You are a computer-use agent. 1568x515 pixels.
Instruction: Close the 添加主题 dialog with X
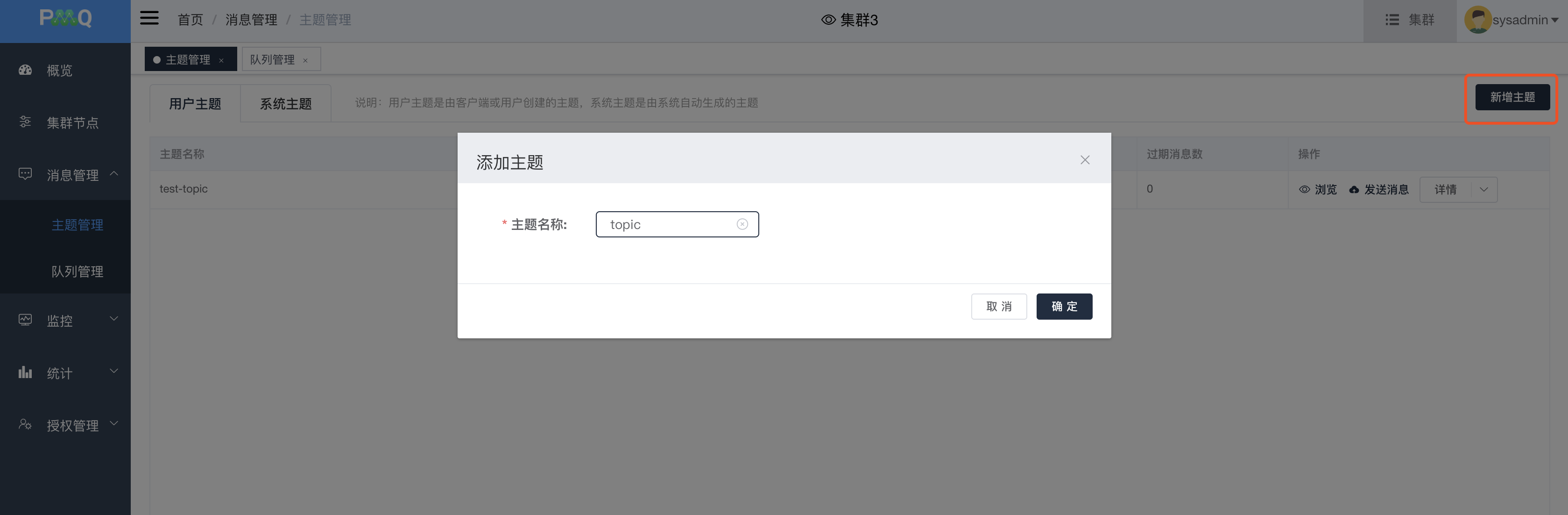click(1085, 160)
